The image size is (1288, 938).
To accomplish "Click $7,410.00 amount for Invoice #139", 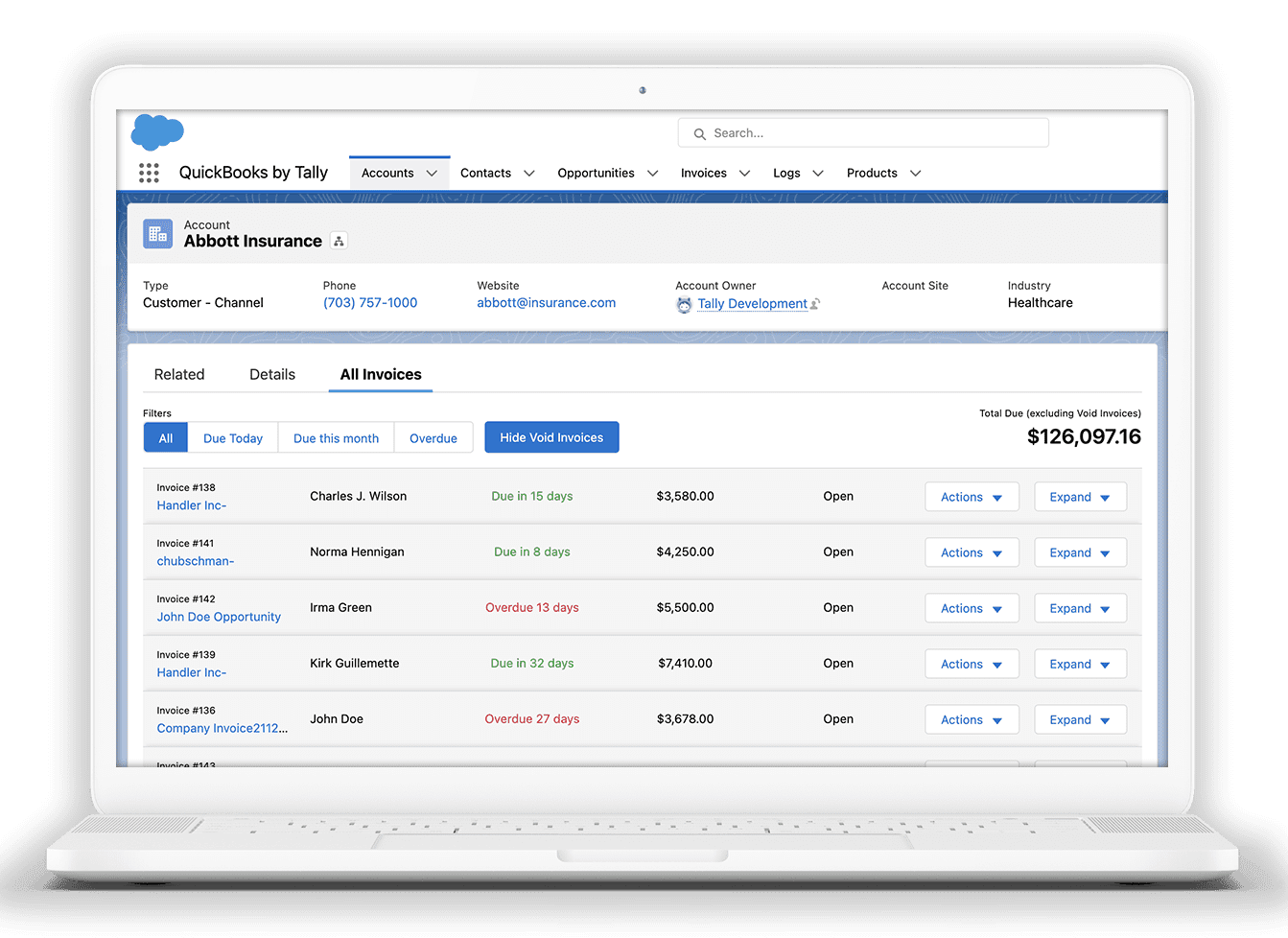I will click(685, 664).
